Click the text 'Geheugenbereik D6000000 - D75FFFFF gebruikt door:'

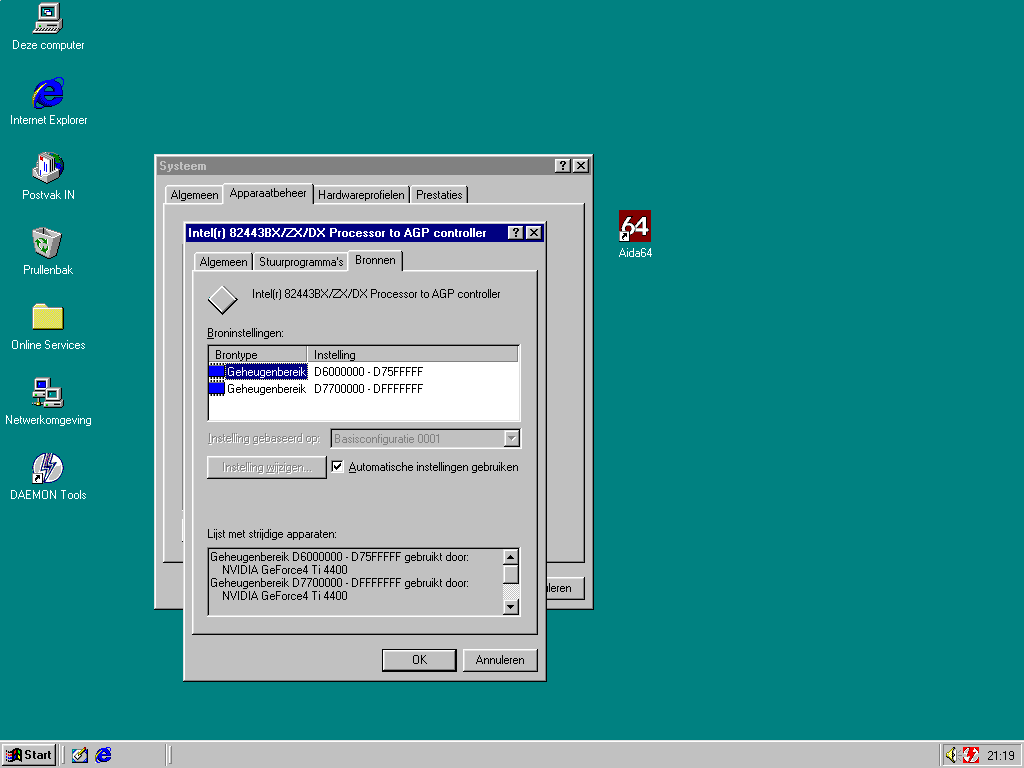[x=340, y=557]
